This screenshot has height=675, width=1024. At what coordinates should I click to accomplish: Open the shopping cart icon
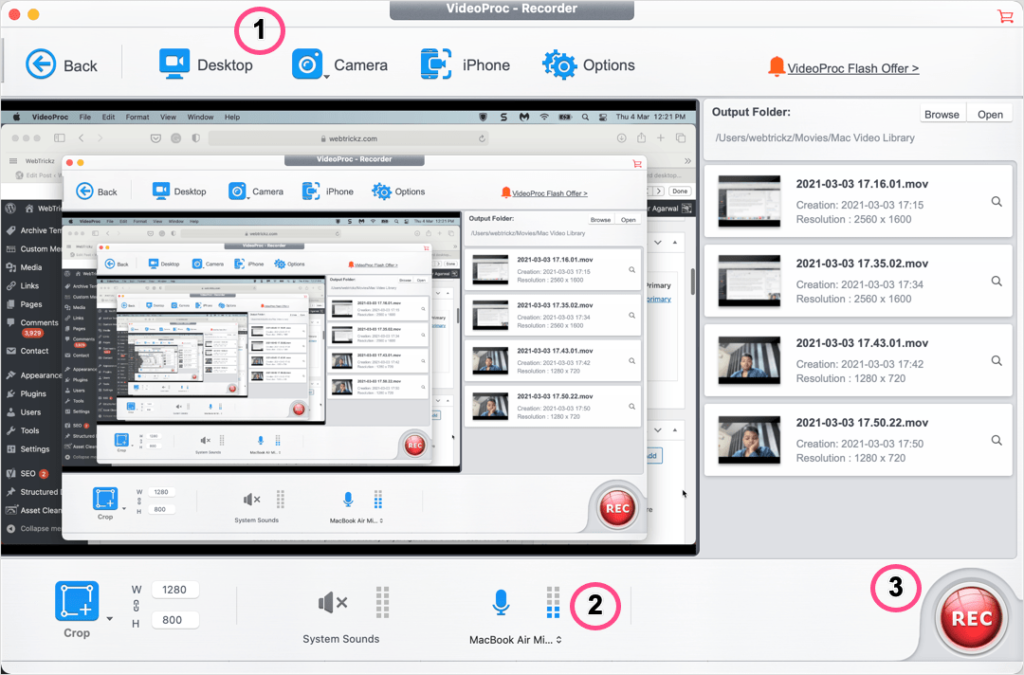tap(1005, 15)
